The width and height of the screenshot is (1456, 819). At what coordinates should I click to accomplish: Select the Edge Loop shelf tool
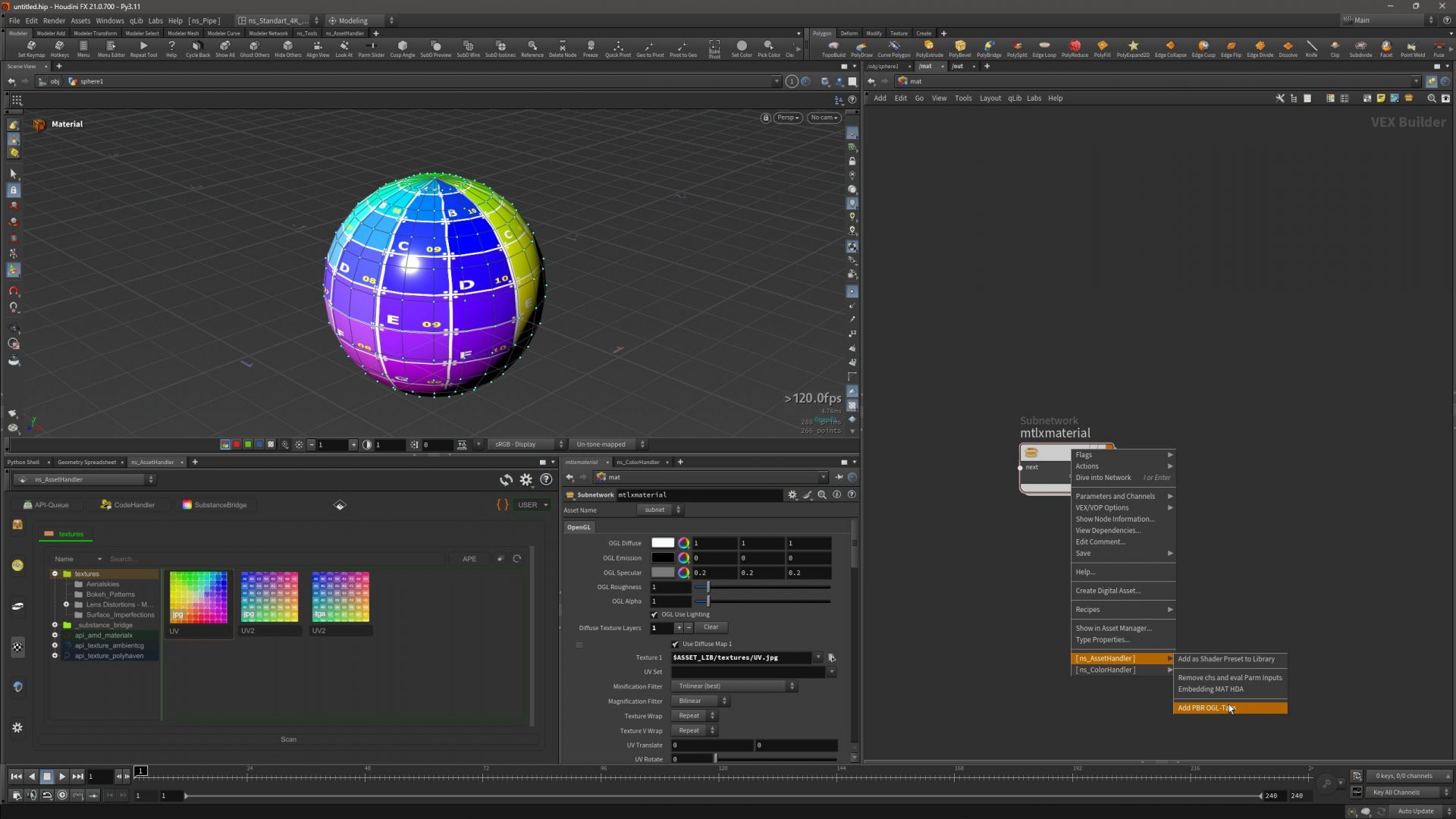1044,49
